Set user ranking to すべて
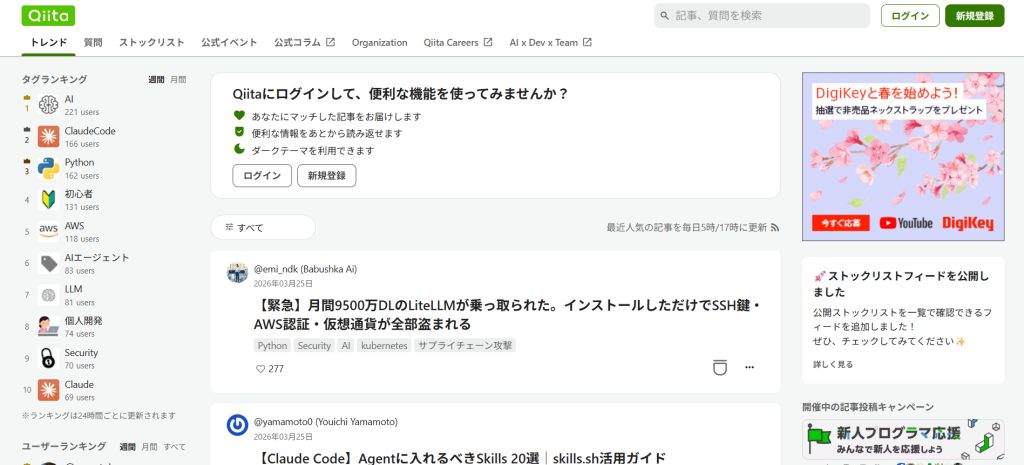This screenshot has width=1024, height=465. tap(175, 447)
